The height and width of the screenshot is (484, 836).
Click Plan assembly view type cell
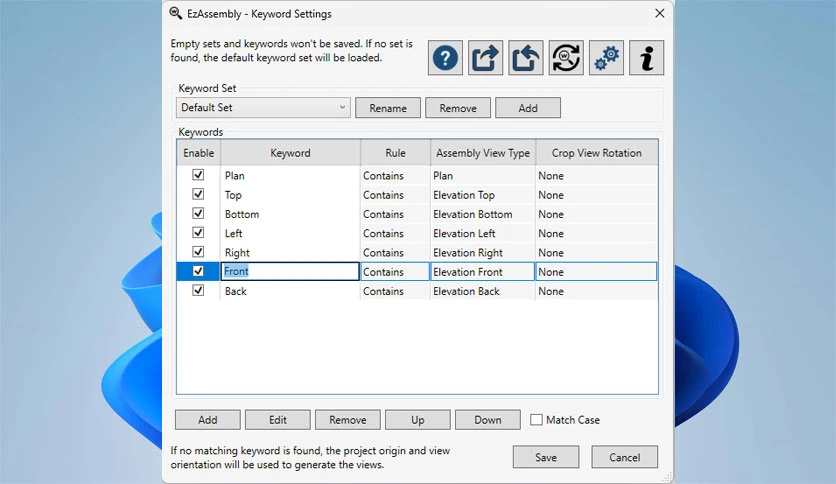pos(483,175)
